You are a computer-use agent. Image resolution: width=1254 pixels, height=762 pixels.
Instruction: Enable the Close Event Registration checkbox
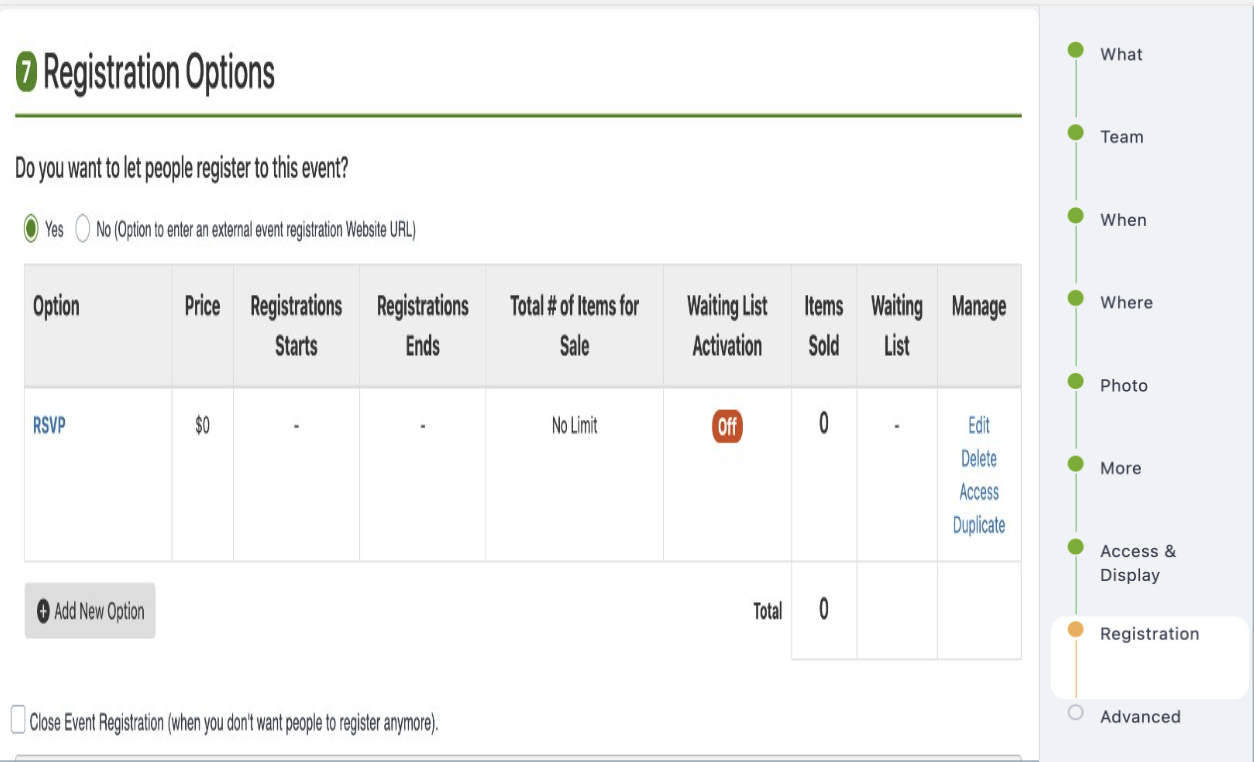(x=16, y=715)
